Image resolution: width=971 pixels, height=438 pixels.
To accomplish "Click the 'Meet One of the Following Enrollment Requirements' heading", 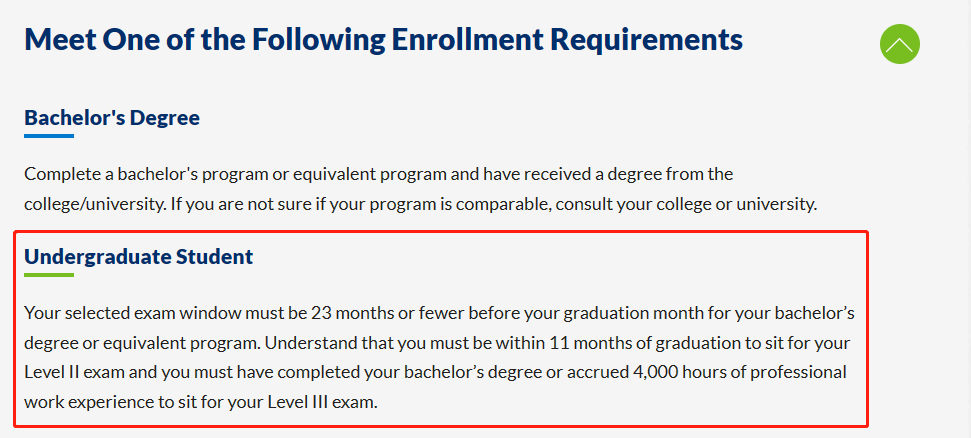I will pos(383,40).
